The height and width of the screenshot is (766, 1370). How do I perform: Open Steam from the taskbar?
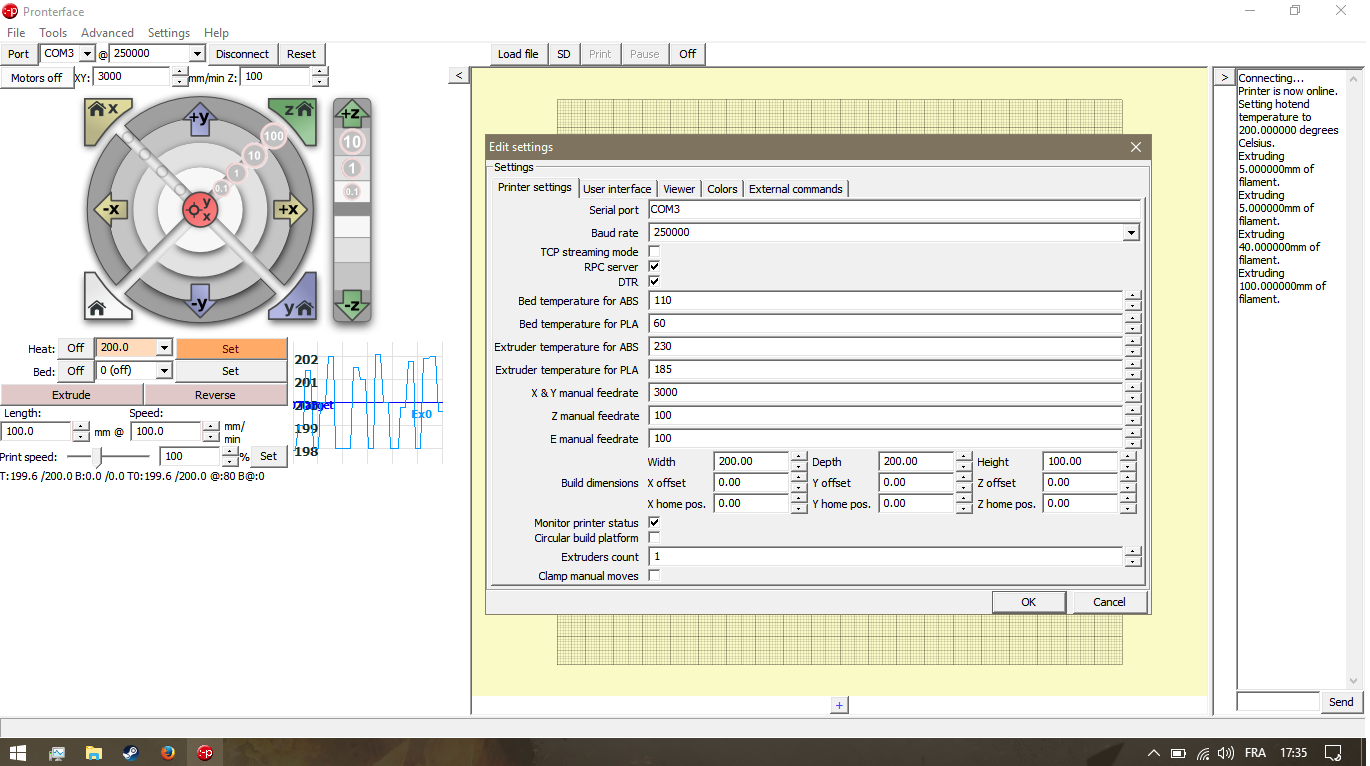131,752
